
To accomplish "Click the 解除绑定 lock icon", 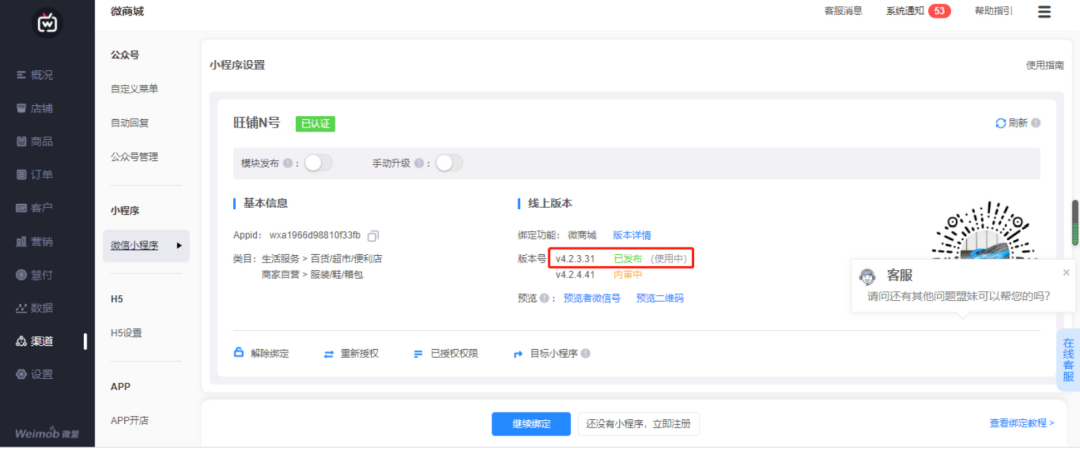I will click(239, 353).
